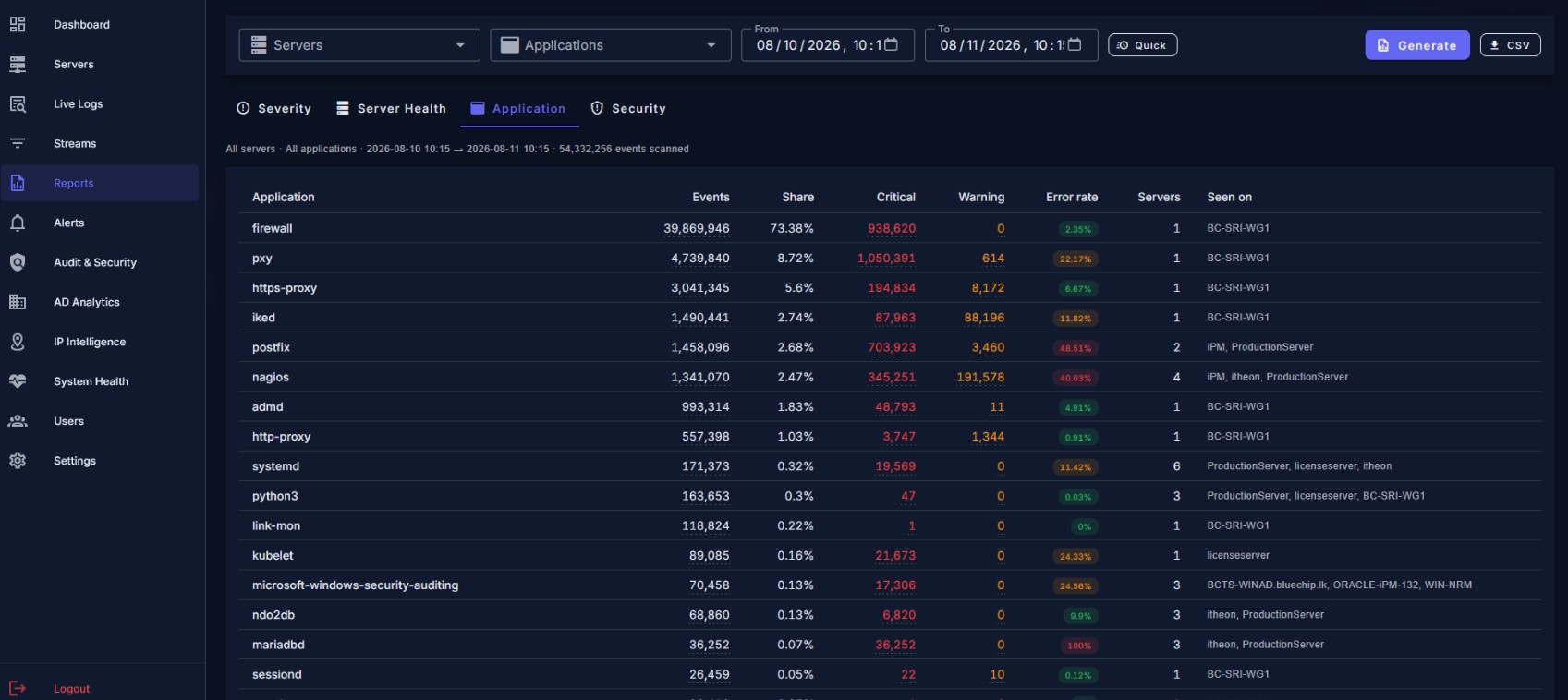The width and height of the screenshot is (1568, 700).
Task: Switch to the Severity tab
Action: (274, 108)
